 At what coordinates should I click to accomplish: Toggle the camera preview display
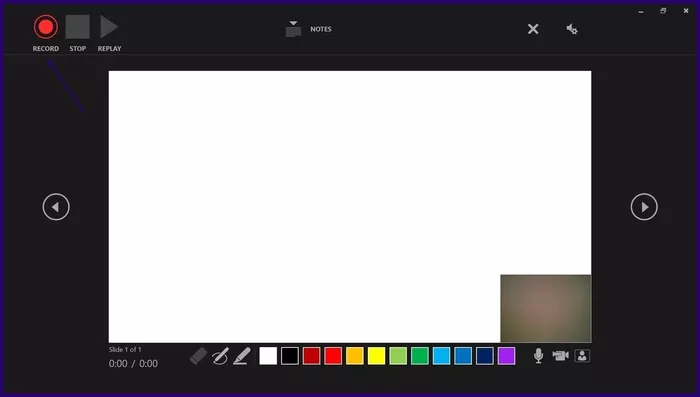point(582,355)
